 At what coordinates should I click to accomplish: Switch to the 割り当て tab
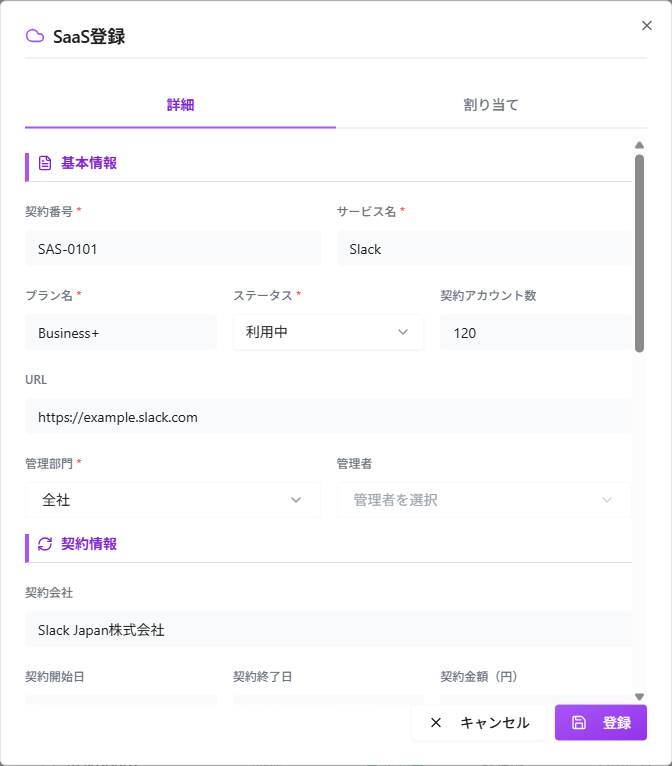pyautogui.click(x=491, y=105)
